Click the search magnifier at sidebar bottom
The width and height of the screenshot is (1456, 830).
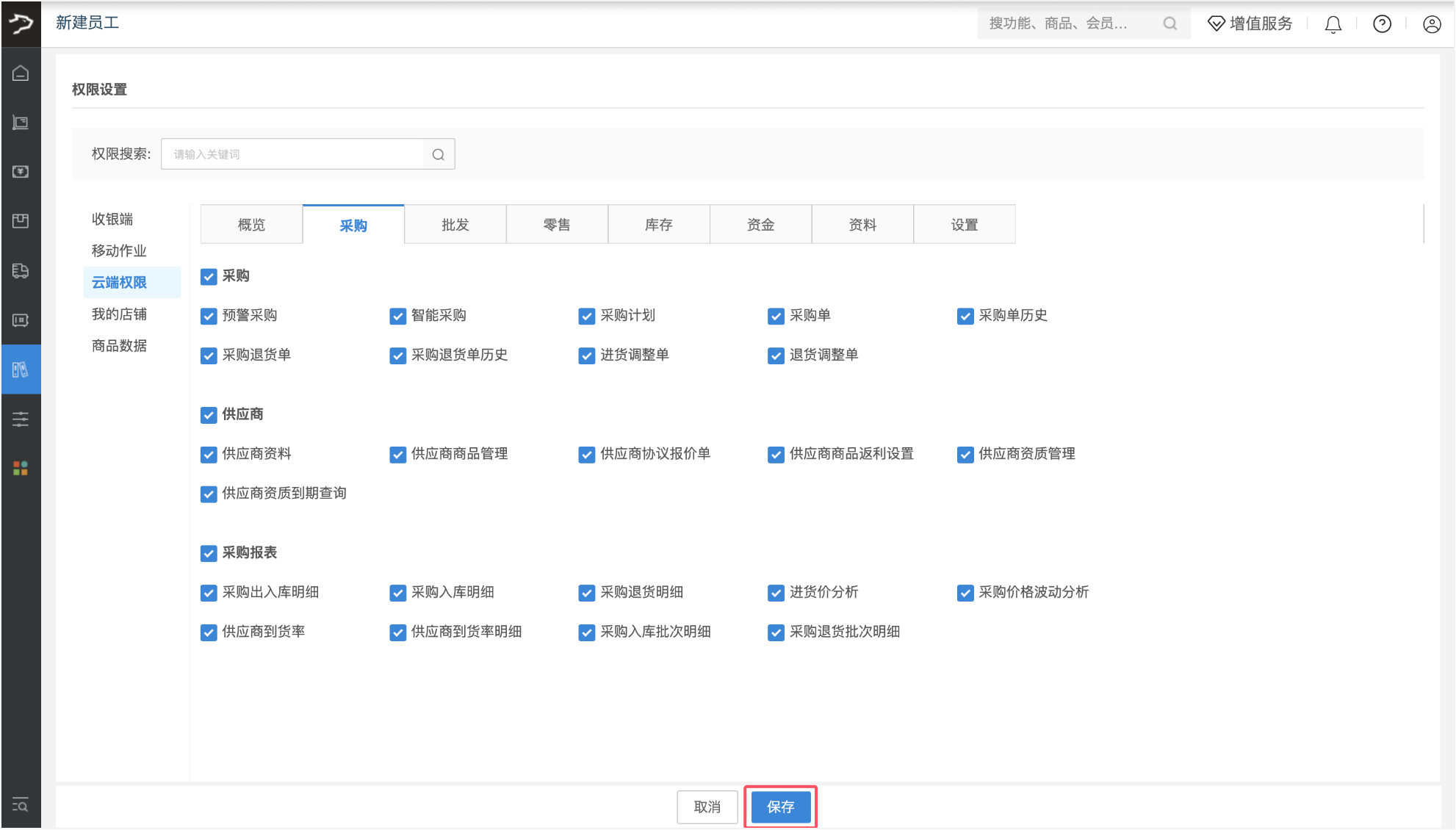[21, 806]
